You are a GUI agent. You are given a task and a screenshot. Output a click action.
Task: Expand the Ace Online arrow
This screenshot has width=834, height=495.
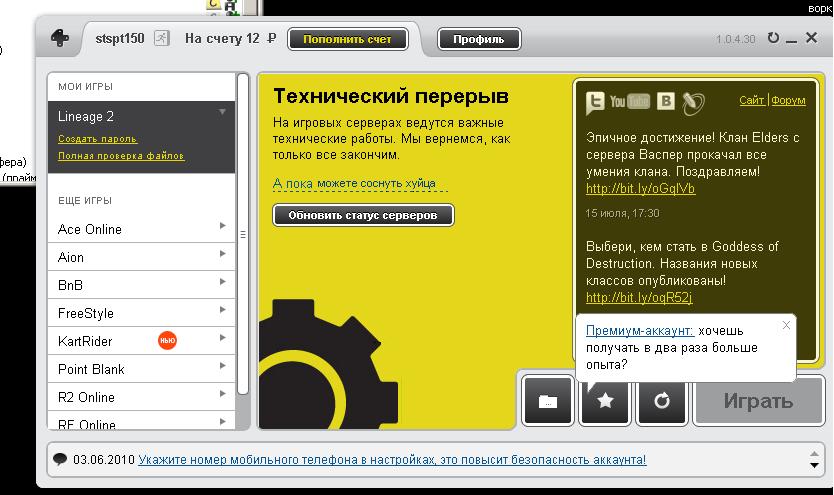pos(223,225)
